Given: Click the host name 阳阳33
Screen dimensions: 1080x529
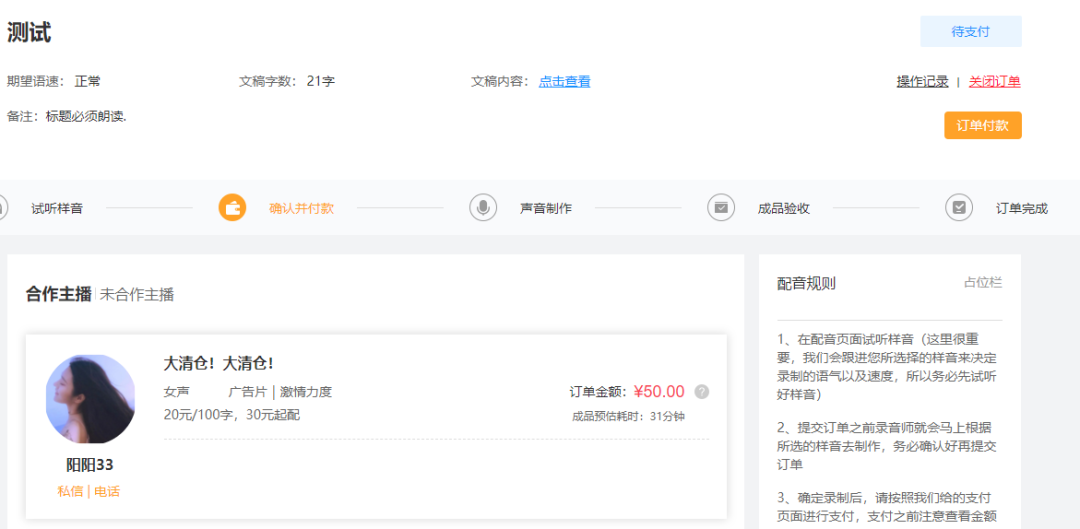Looking at the screenshot, I should 90,465.
